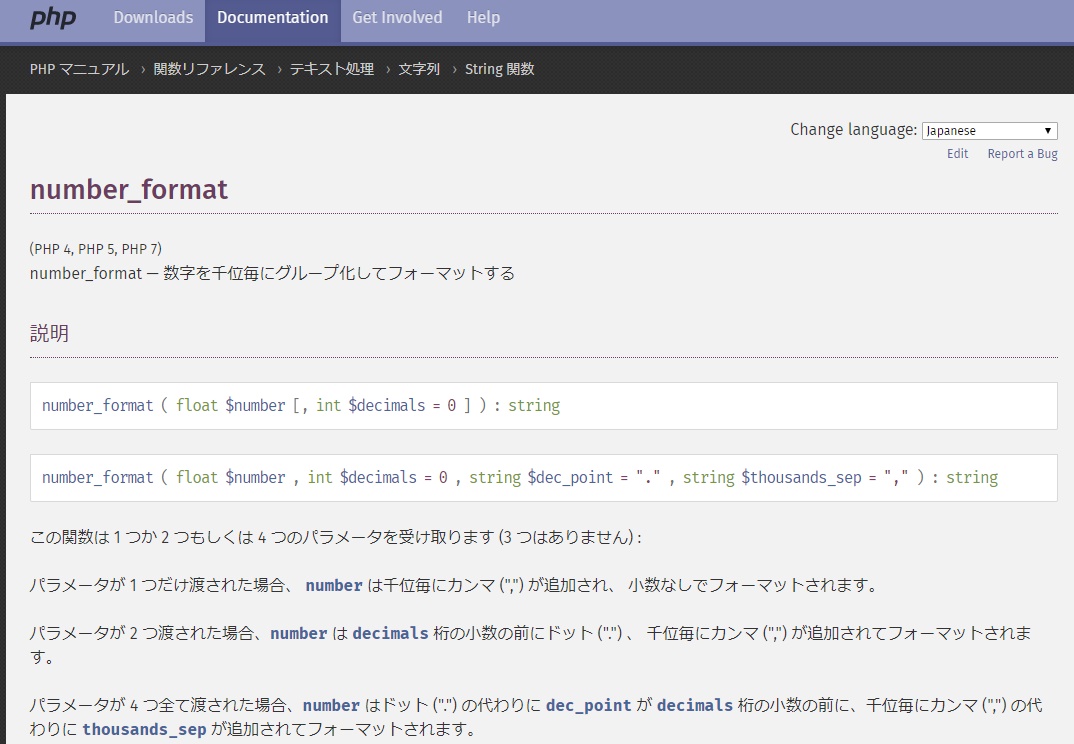
Task: Open the Change language dropdown
Action: coord(990,130)
